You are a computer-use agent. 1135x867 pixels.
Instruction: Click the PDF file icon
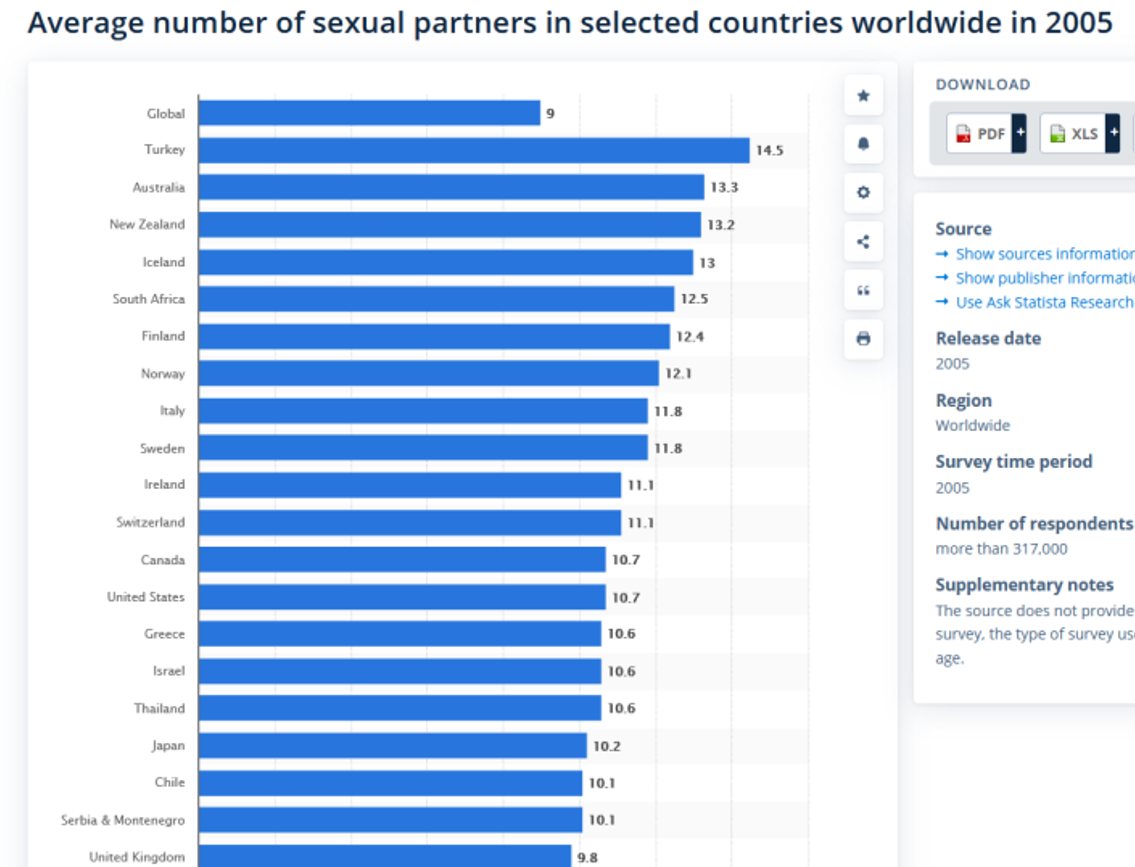tap(963, 134)
